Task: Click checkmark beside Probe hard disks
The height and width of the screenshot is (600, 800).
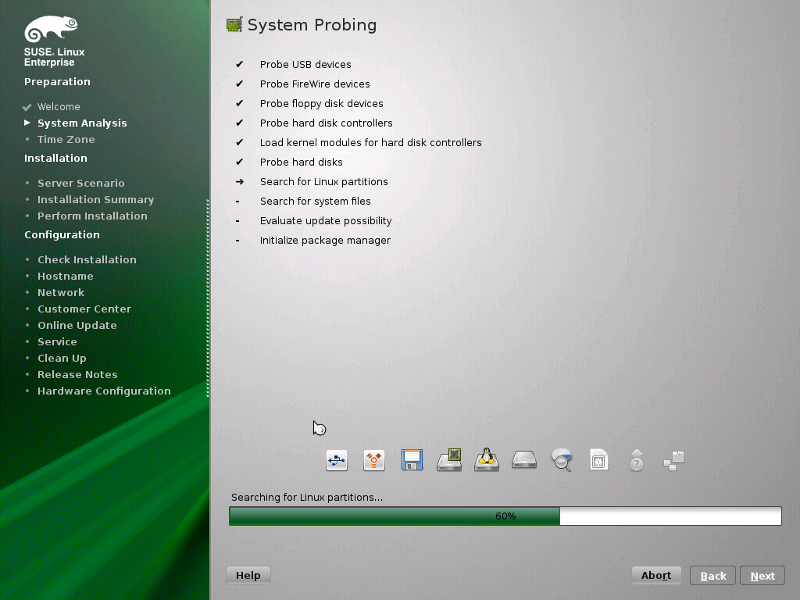Action: point(239,162)
